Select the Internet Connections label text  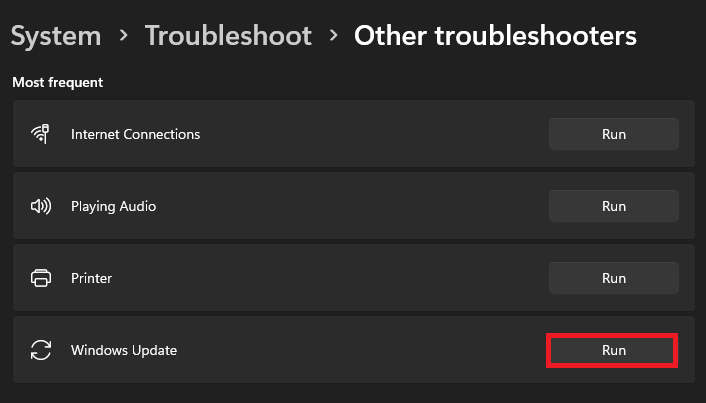pos(135,134)
